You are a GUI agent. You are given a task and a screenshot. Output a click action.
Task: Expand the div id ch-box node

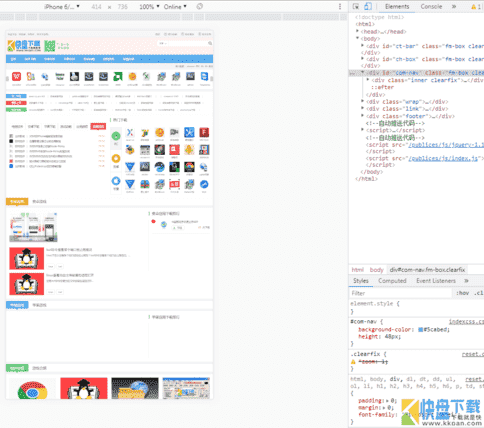(x=363, y=59)
